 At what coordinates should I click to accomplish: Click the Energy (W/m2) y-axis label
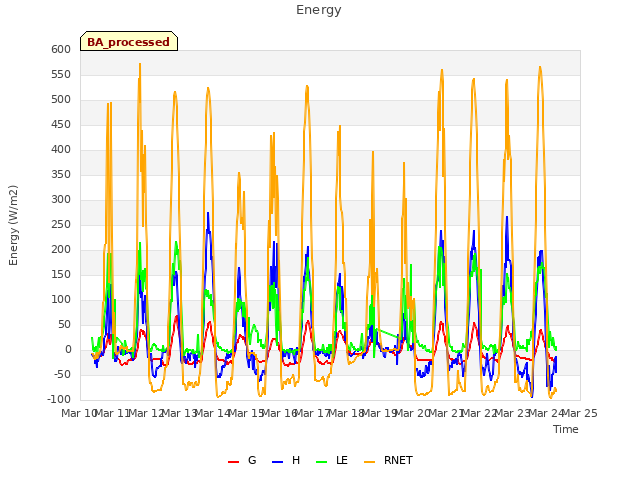click(x=13, y=225)
